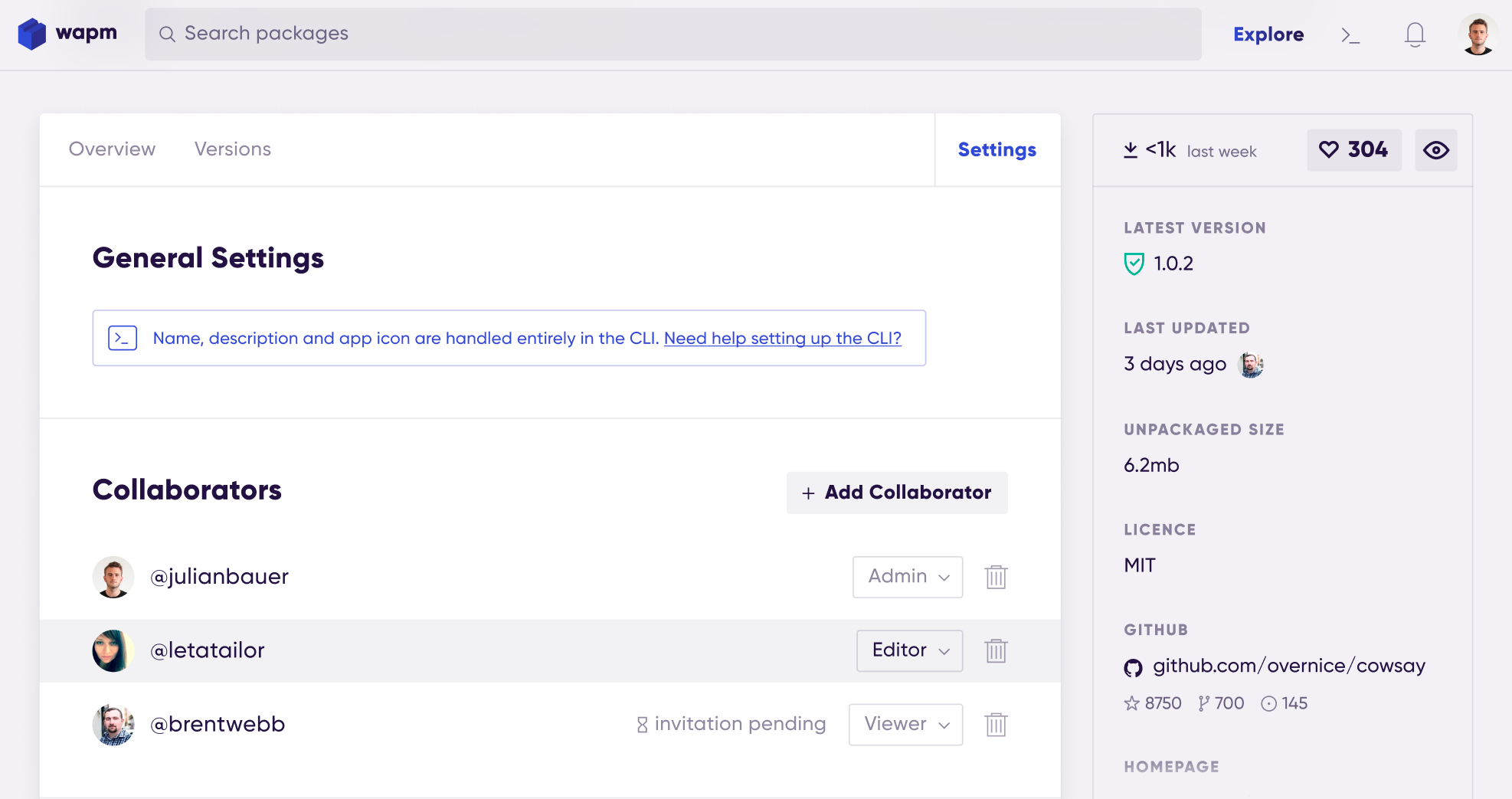Viewport: 1512px width, 799px height.
Task: Open the Explore link in header
Action: tap(1268, 34)
